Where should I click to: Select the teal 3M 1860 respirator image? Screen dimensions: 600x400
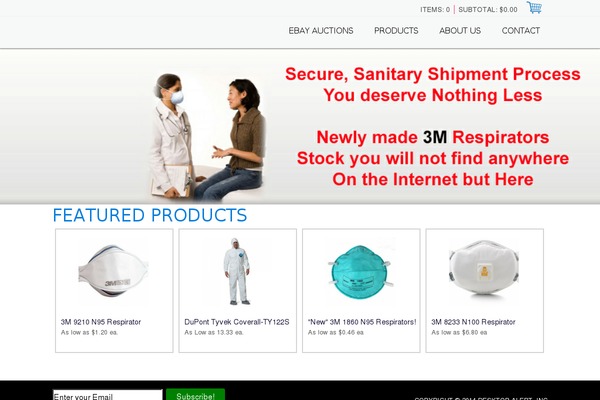[360, 272]
